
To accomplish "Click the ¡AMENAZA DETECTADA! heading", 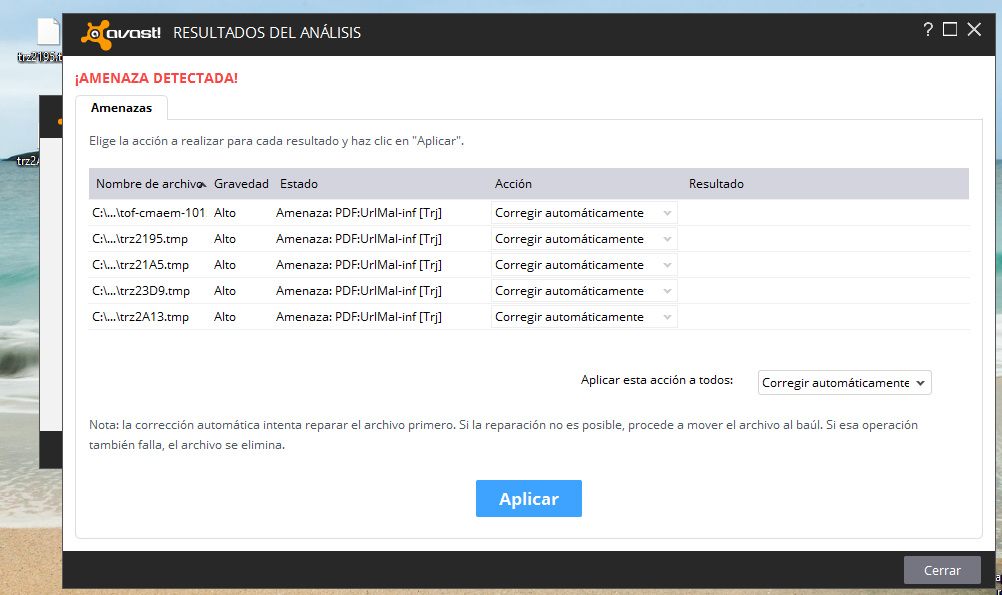I will click(x=157, y=78).
